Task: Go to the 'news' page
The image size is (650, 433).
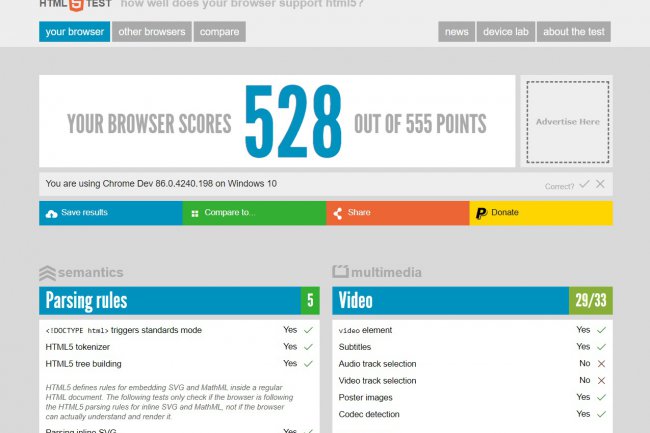Action: tap(456, 32)
